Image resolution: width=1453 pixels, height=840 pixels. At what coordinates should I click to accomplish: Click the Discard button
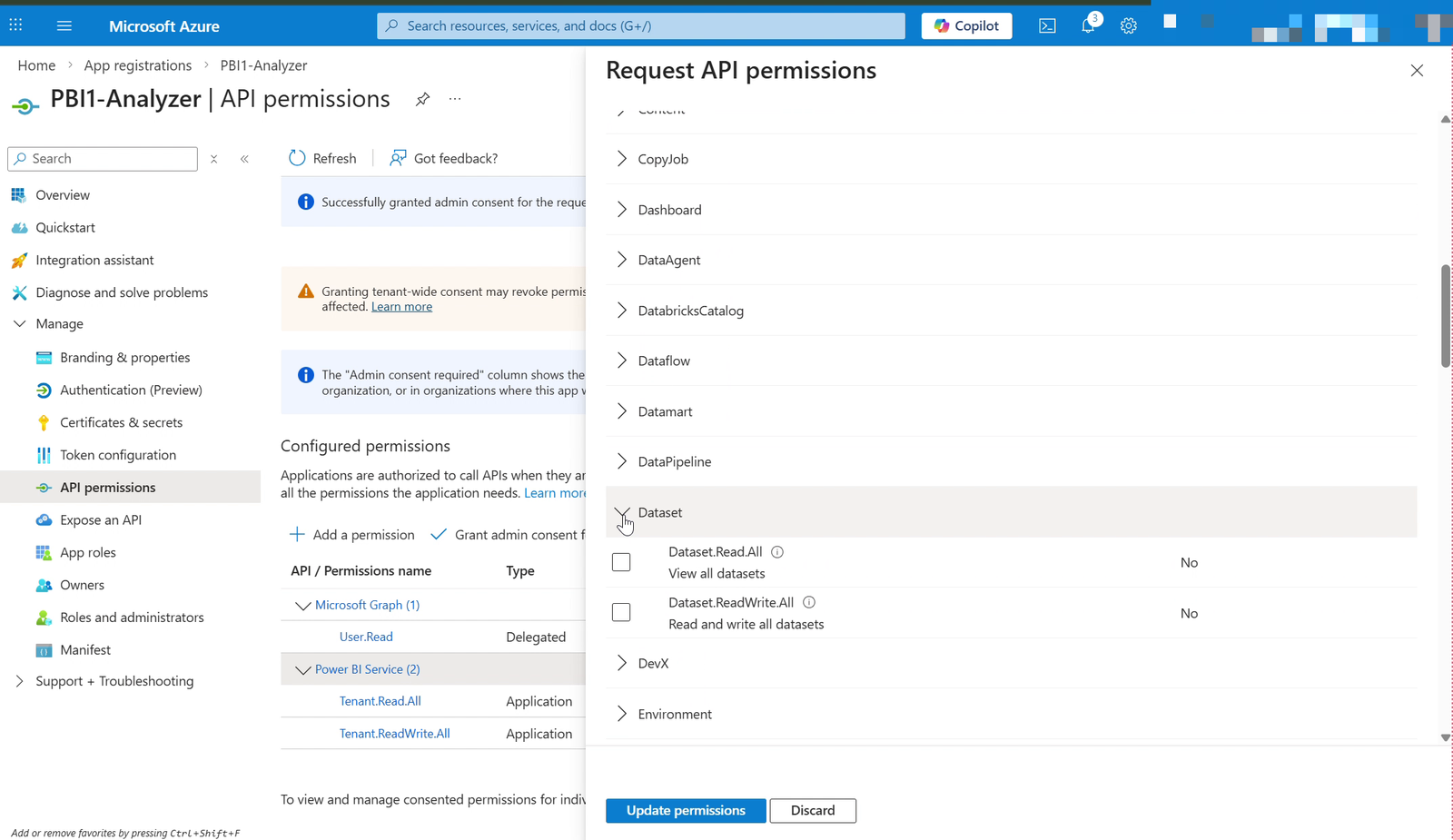[813, 810]
